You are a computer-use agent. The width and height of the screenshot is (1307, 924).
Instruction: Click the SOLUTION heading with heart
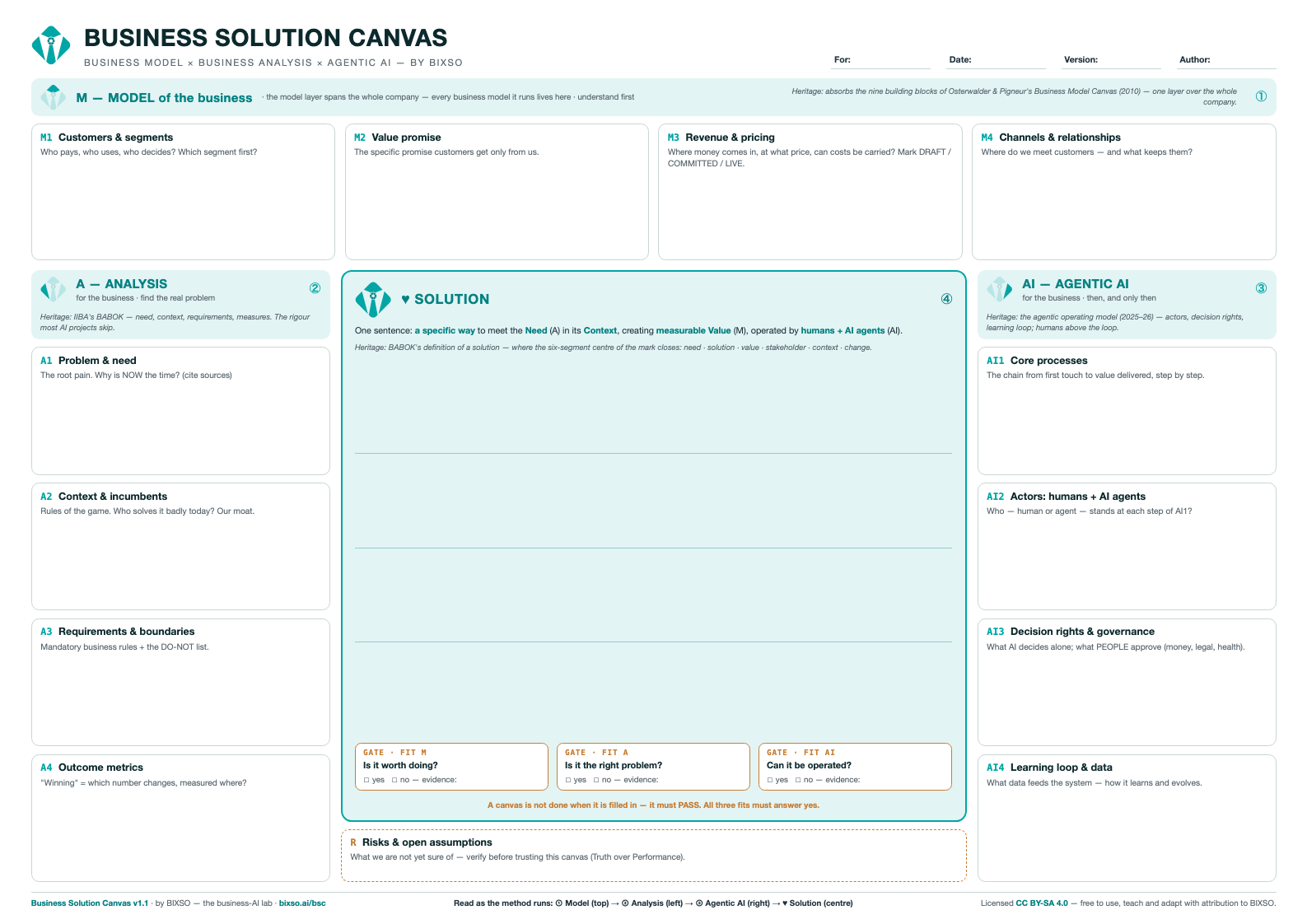pyautogui.click(x=446, y=300)
